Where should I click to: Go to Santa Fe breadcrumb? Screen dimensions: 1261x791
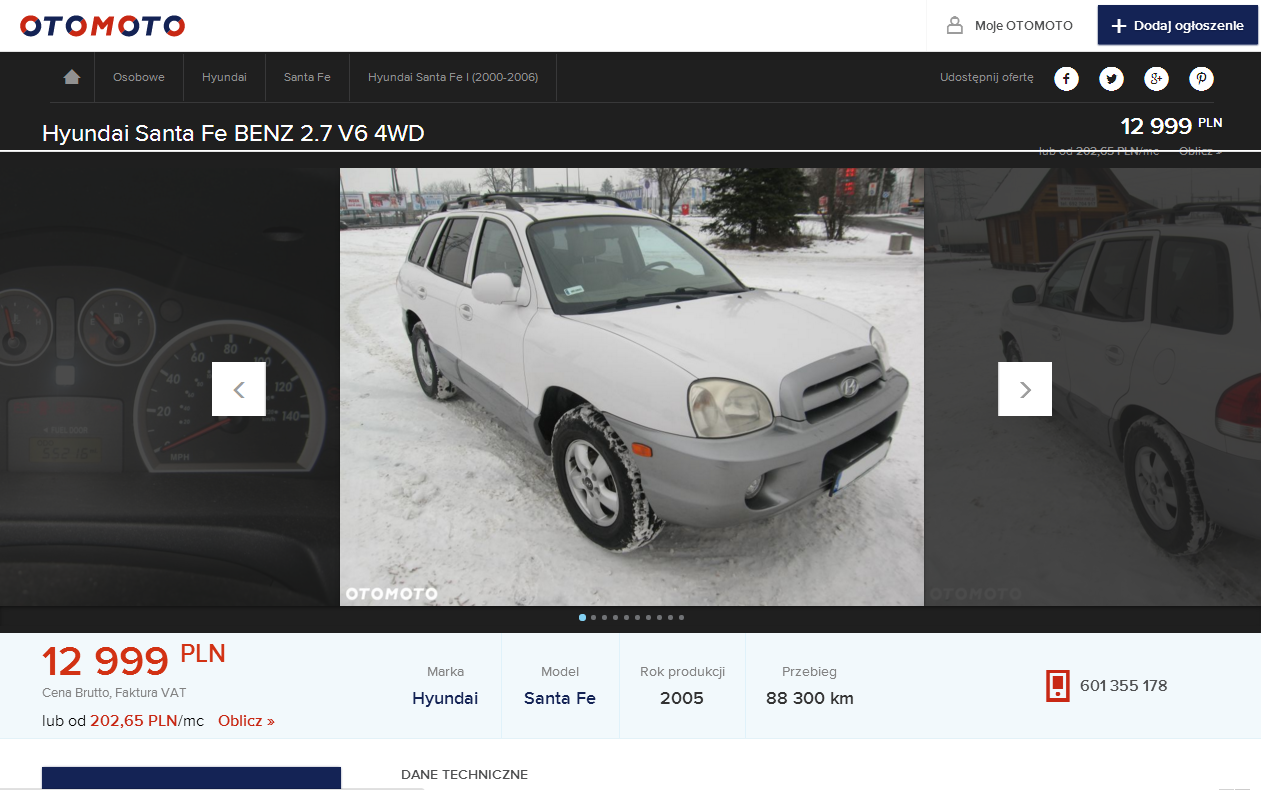(x=307, y=77)
